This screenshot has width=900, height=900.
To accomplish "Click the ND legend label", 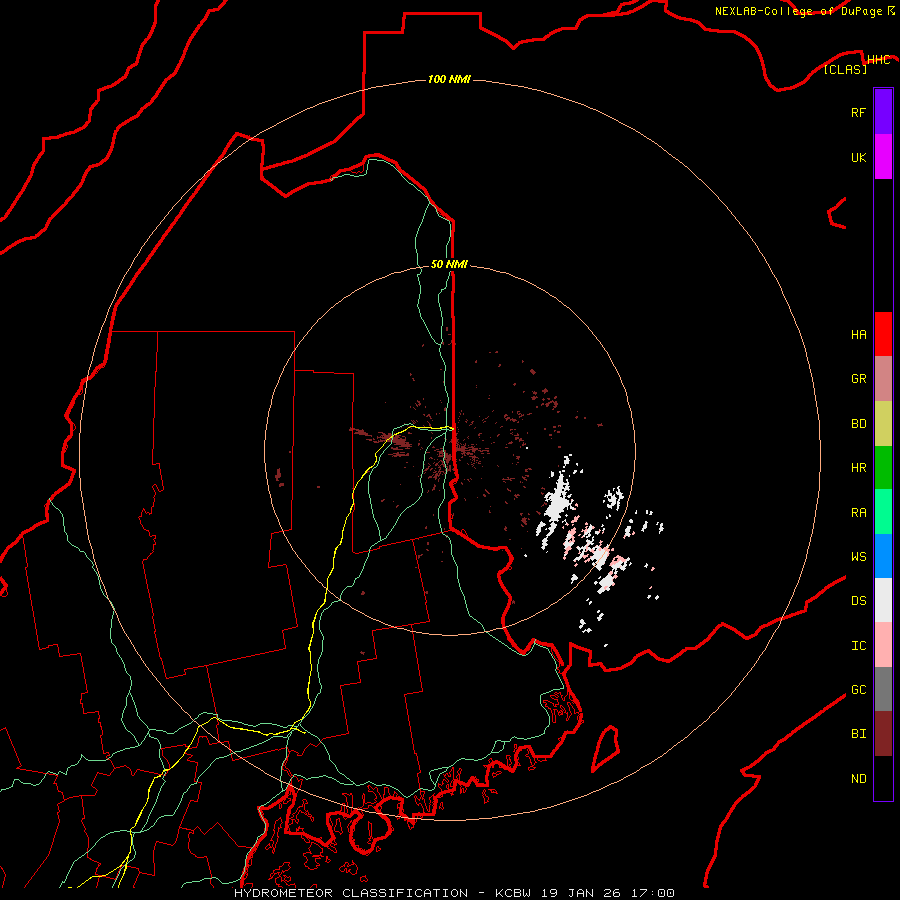I will coord(858,779).
